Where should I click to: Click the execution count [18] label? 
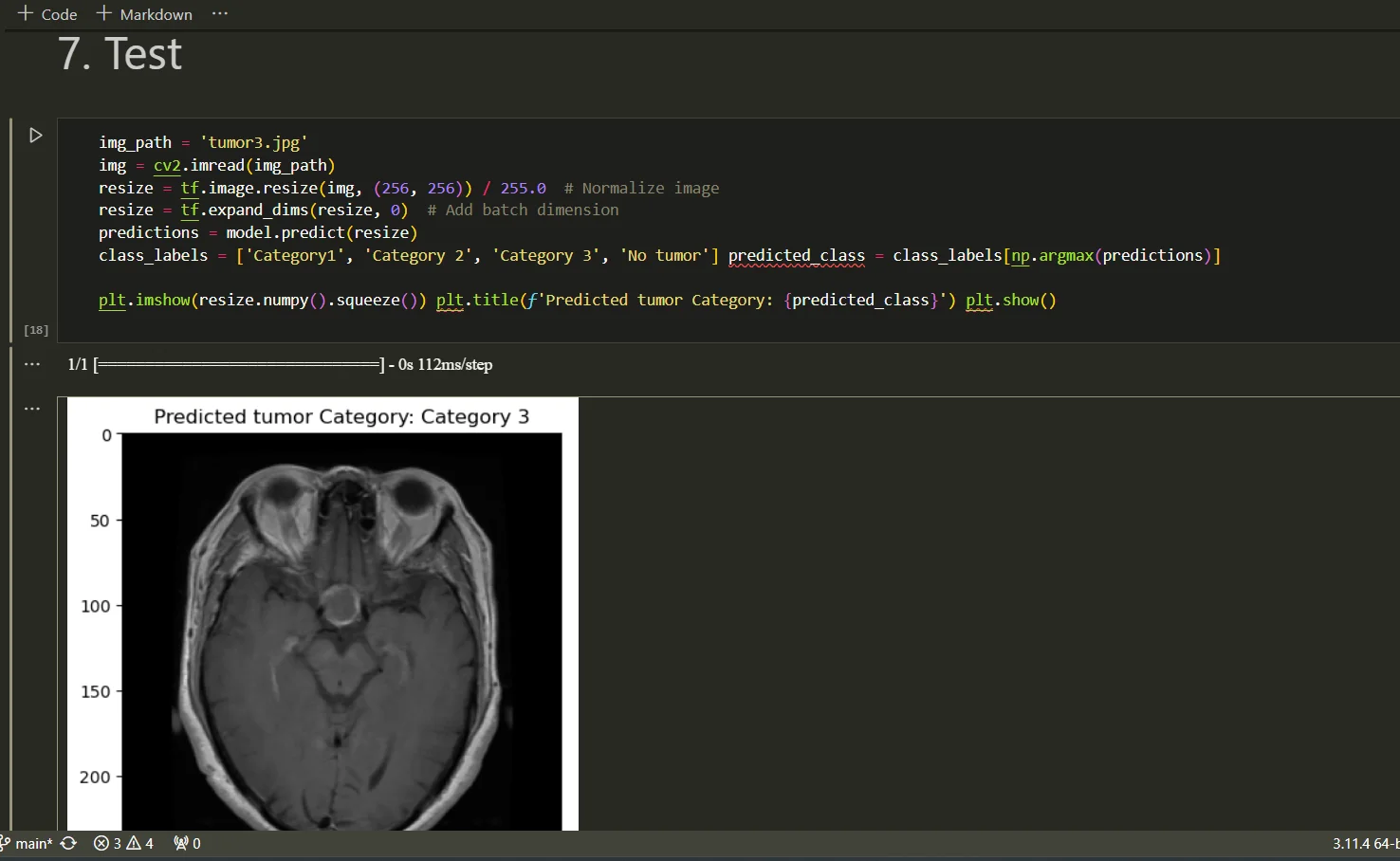tap(36, 330)
